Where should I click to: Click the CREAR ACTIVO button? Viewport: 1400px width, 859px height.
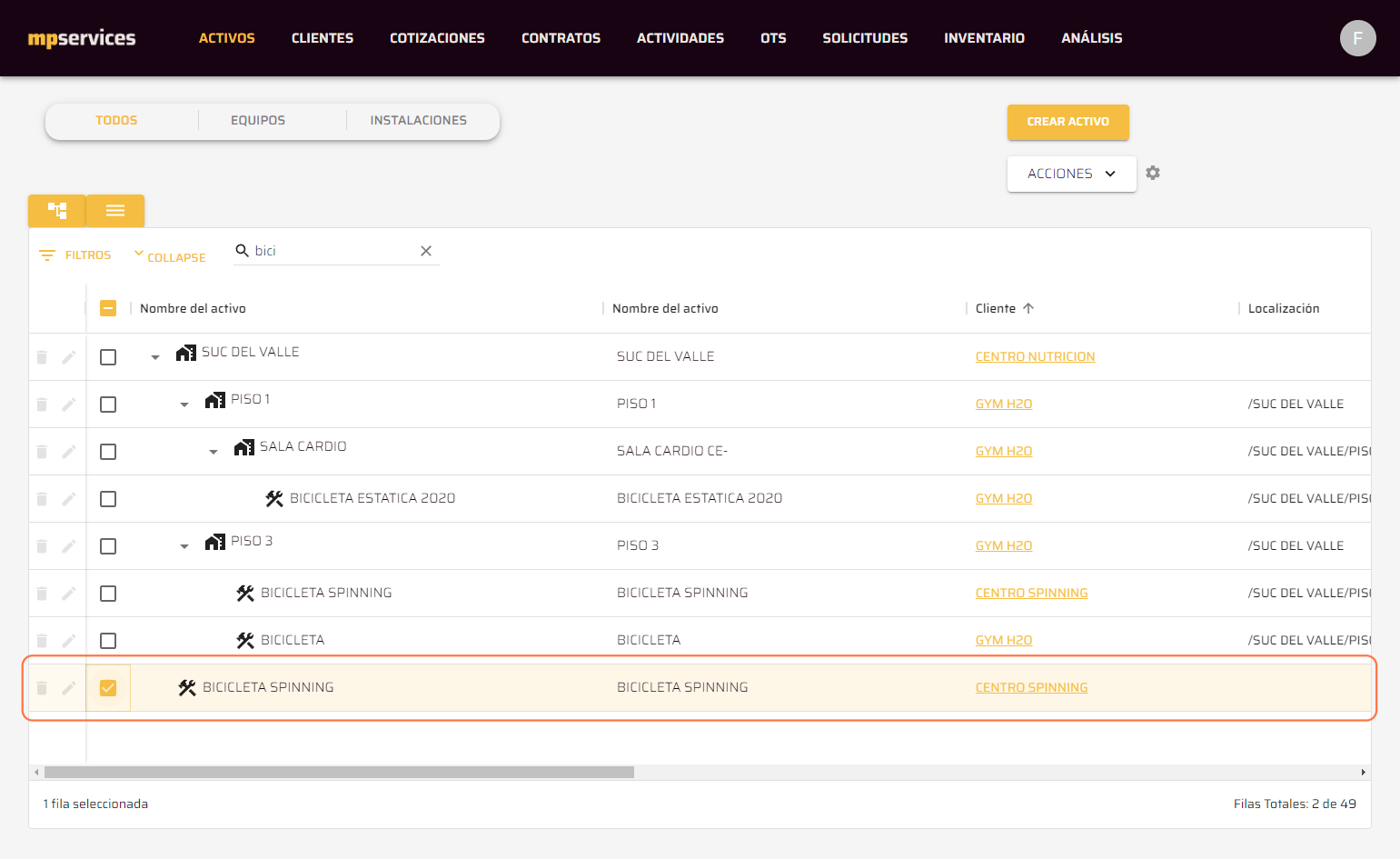[x=1067, y=122]
